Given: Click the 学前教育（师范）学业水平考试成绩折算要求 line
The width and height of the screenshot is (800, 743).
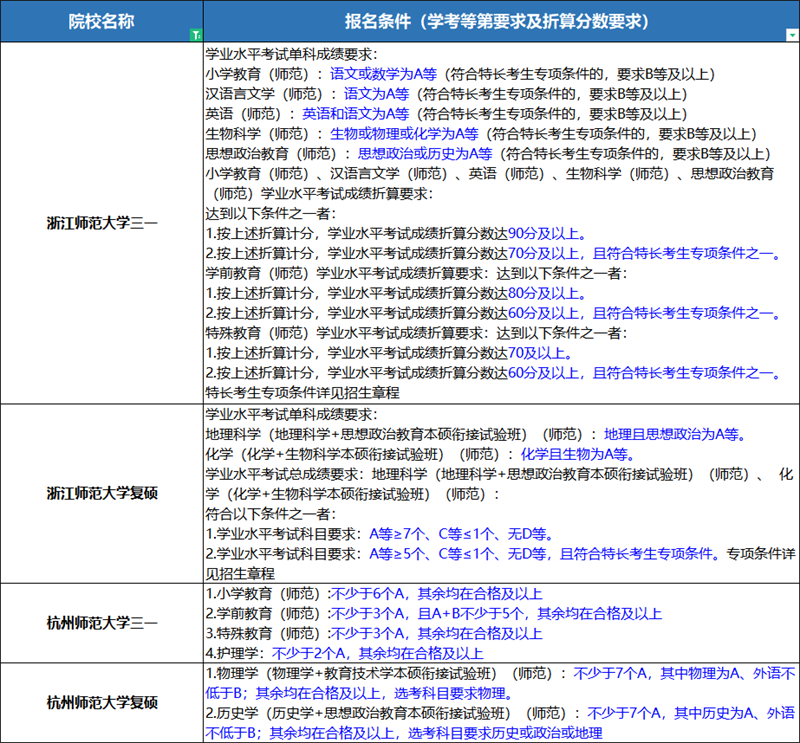Looking at the screenshot, I should click(416, 273).
